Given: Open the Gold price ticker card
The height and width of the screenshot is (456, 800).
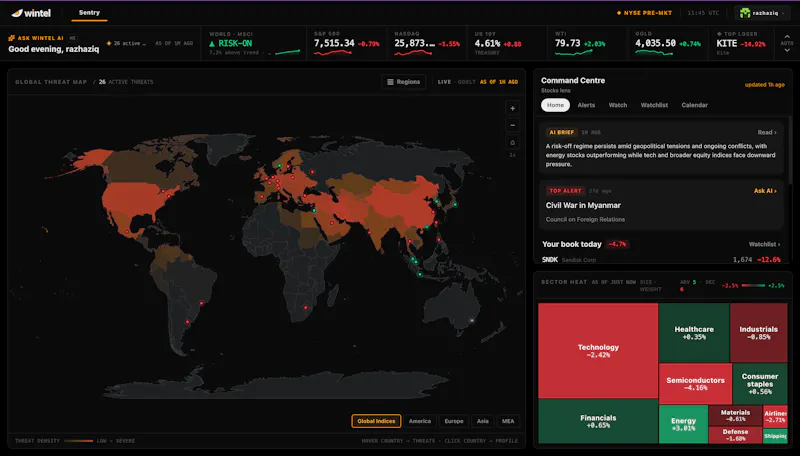Looking at the screenshot, I should (667, 43).
